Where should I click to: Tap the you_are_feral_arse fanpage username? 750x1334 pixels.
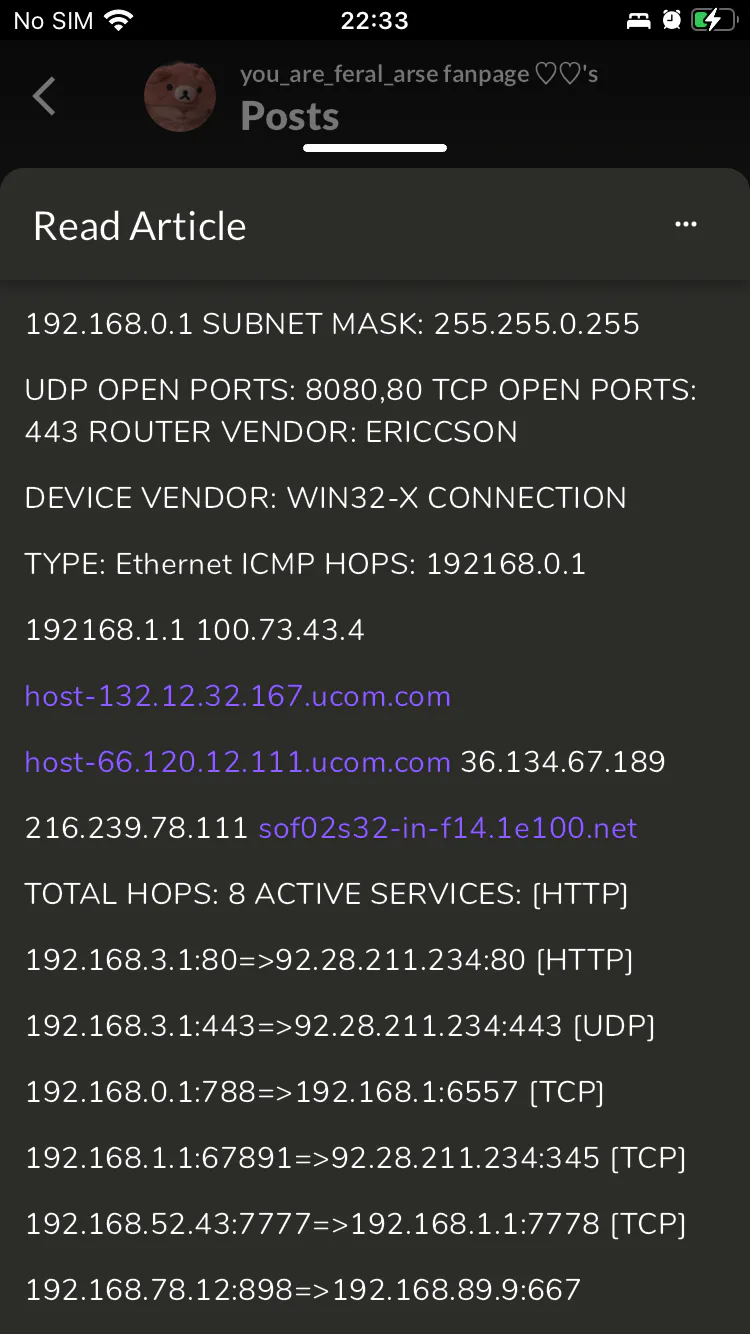tap(419, 74)
